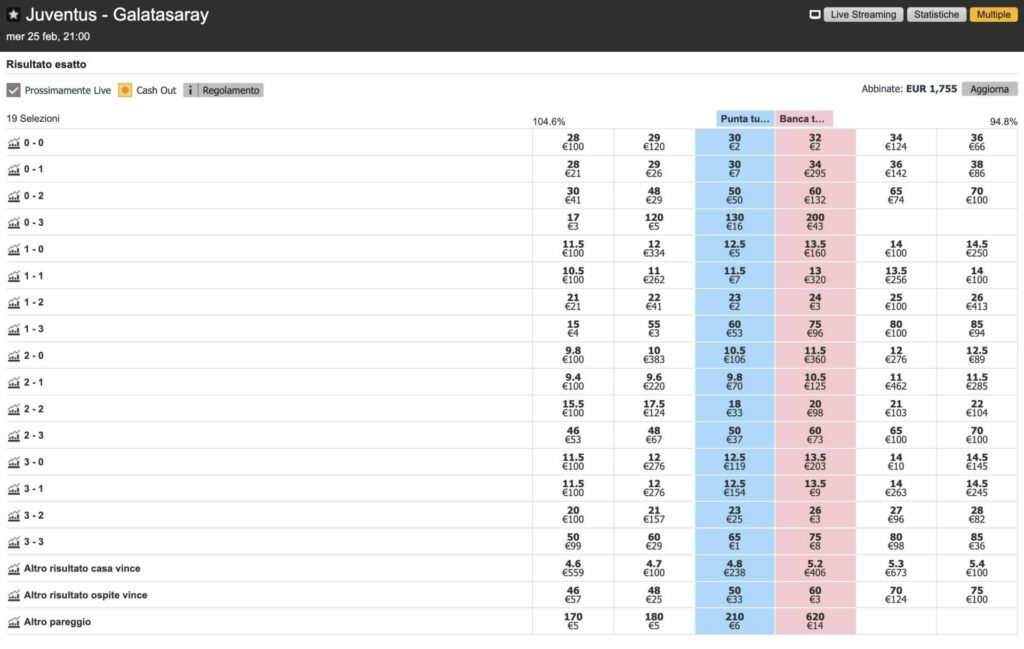
Task: Click the orange Cash Out coin icon
Action: tap(124, 90)
